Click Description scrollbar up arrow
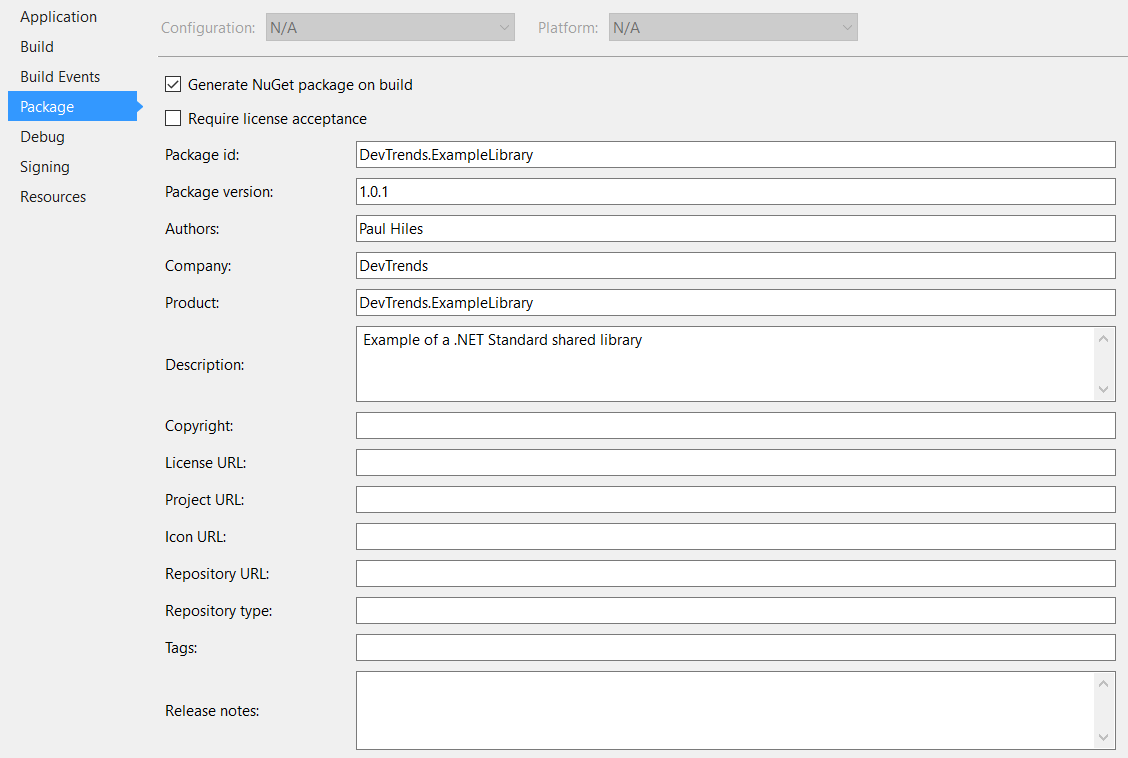The height and width of the screenshot is (758, 1128). coord(1104,339)
